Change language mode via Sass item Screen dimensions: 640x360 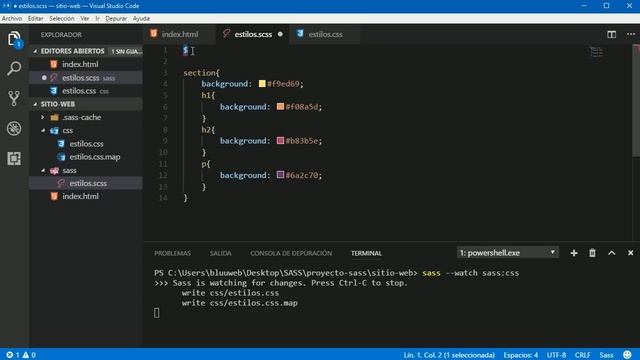point(606,355)
